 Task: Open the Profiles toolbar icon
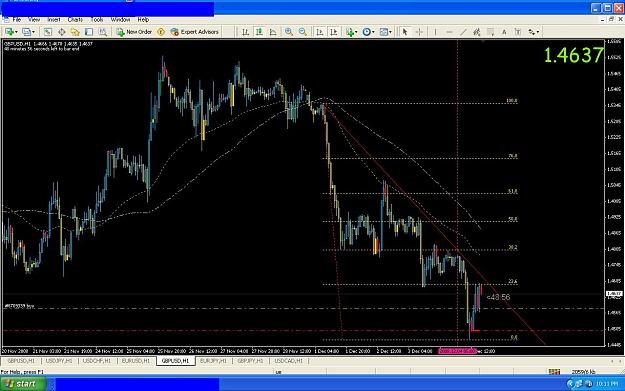26,32
